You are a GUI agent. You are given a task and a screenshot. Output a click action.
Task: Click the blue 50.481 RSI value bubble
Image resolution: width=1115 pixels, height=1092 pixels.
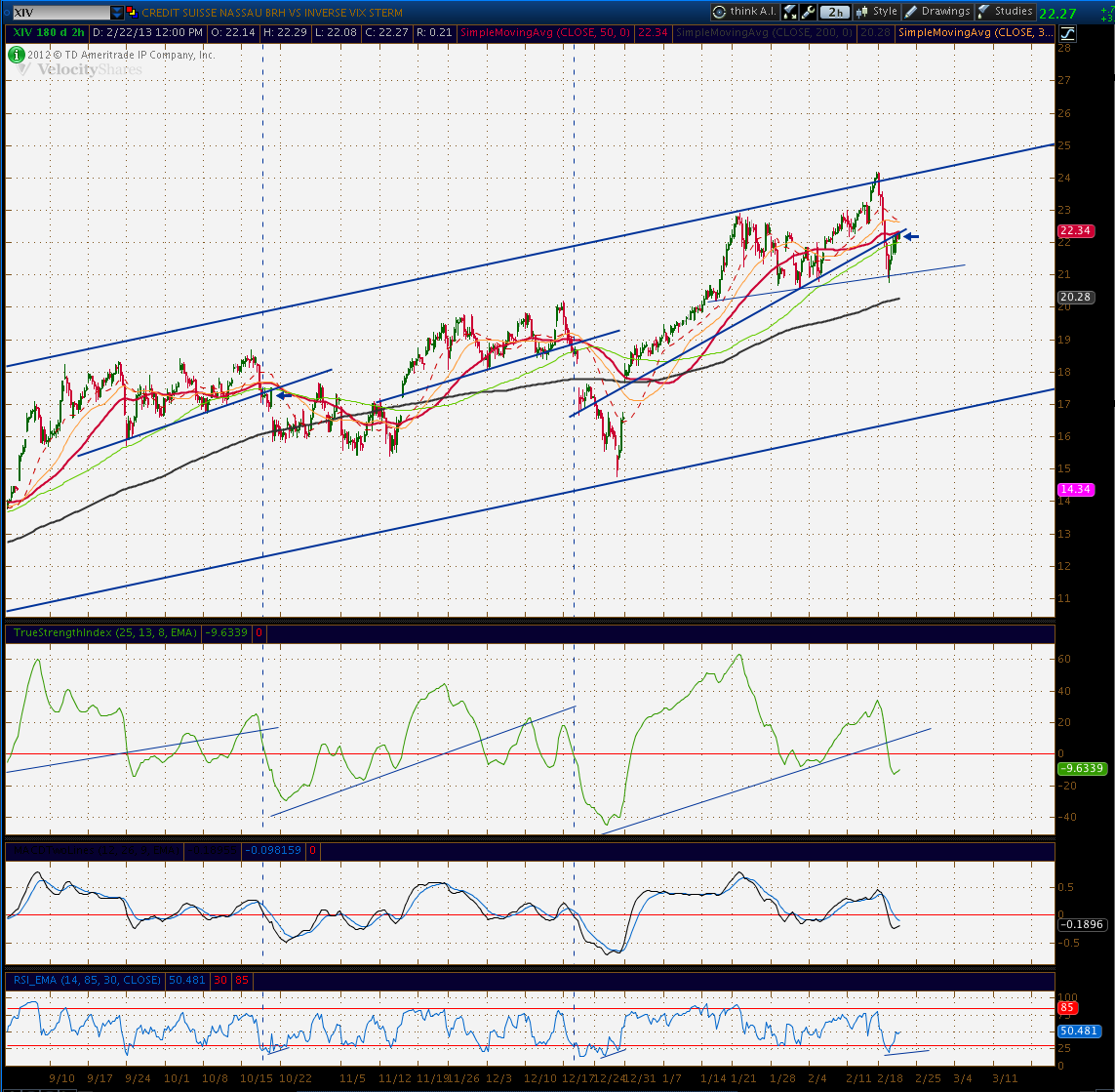[1080, 1031]
